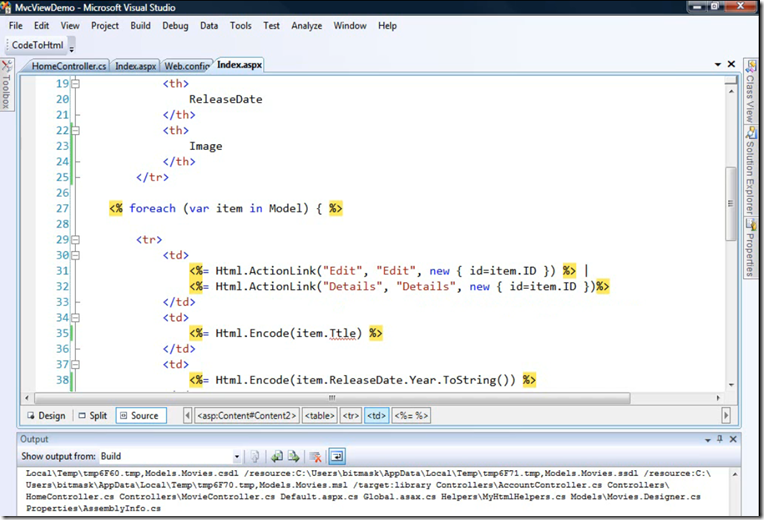Viewport: 764px width, 520px height.
Task: Open the Show output from dropdown
Action: pos(237,457)
